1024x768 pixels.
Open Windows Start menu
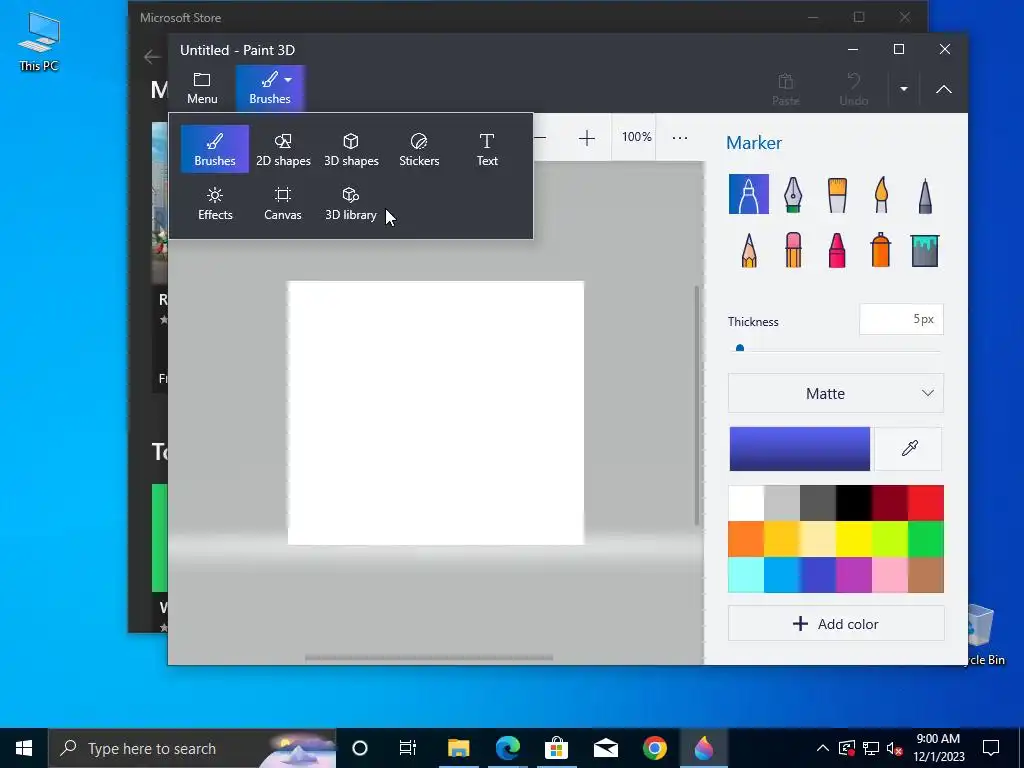point(24,748)
